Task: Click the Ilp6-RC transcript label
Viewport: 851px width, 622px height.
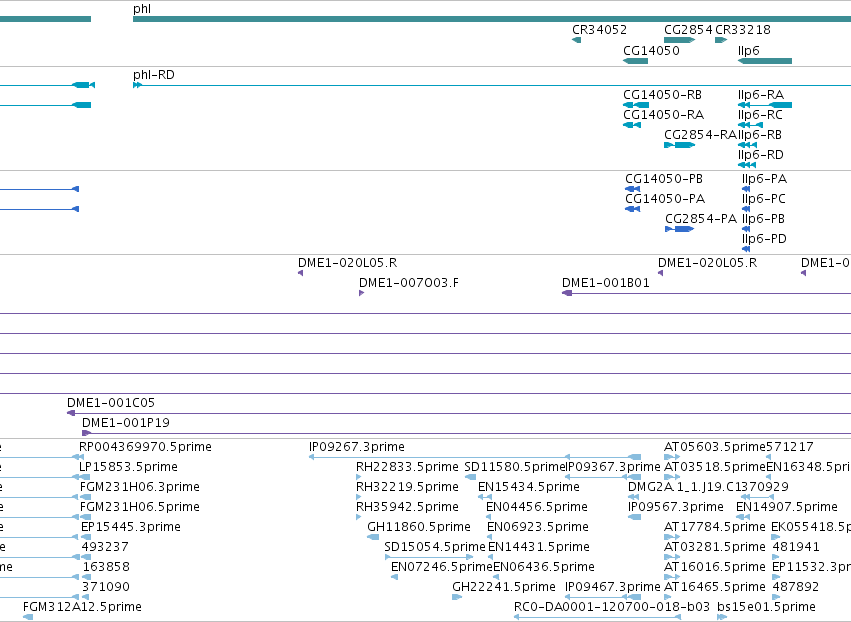Action: point(760,115)
